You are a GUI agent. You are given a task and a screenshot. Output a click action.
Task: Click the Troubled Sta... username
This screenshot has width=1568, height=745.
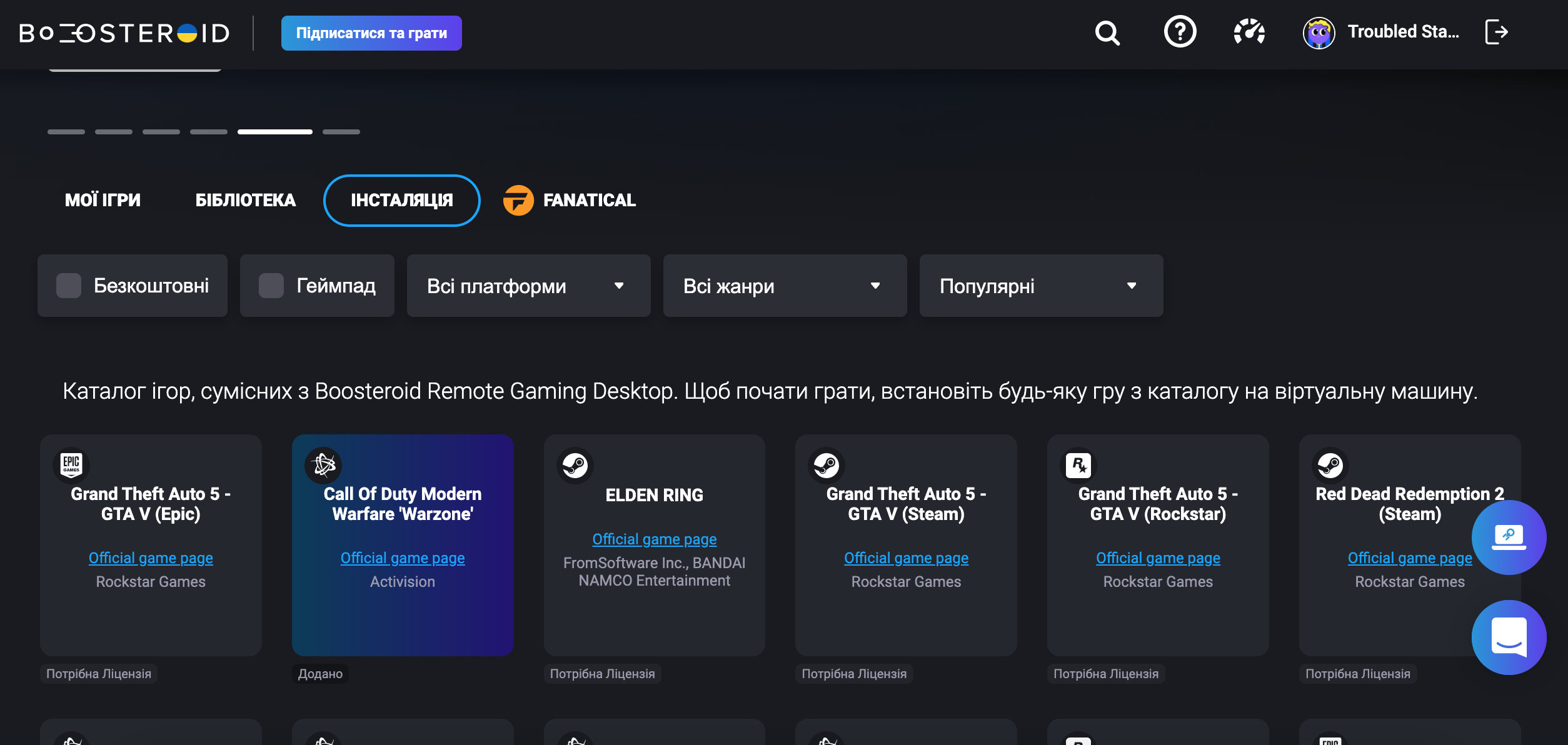(x=1404, y=32)
